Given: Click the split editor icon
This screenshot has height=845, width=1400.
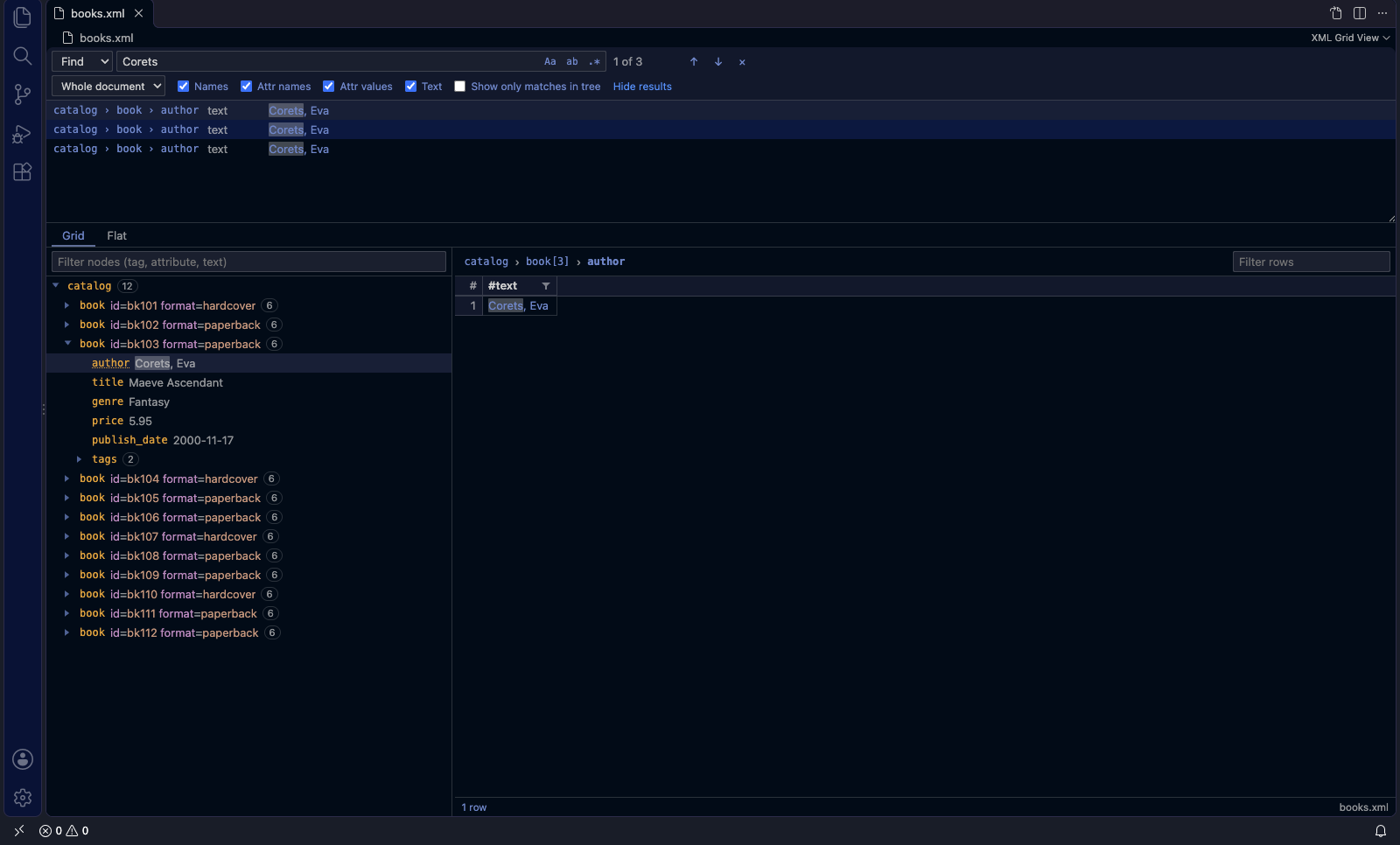Looking at the screenshot, I should click(1360, 13).
